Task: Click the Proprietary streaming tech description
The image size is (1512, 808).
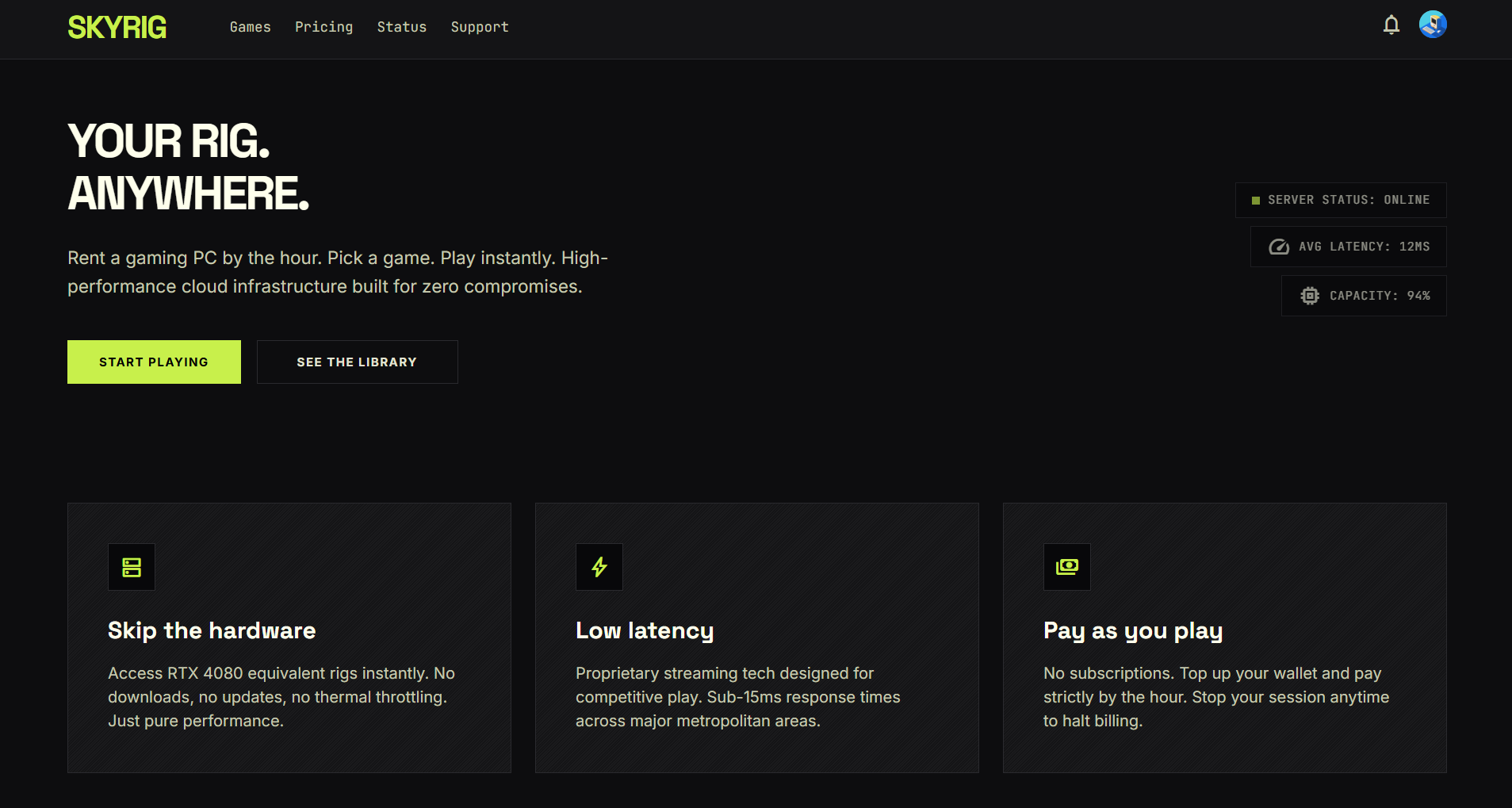Action: click(738, 697)
